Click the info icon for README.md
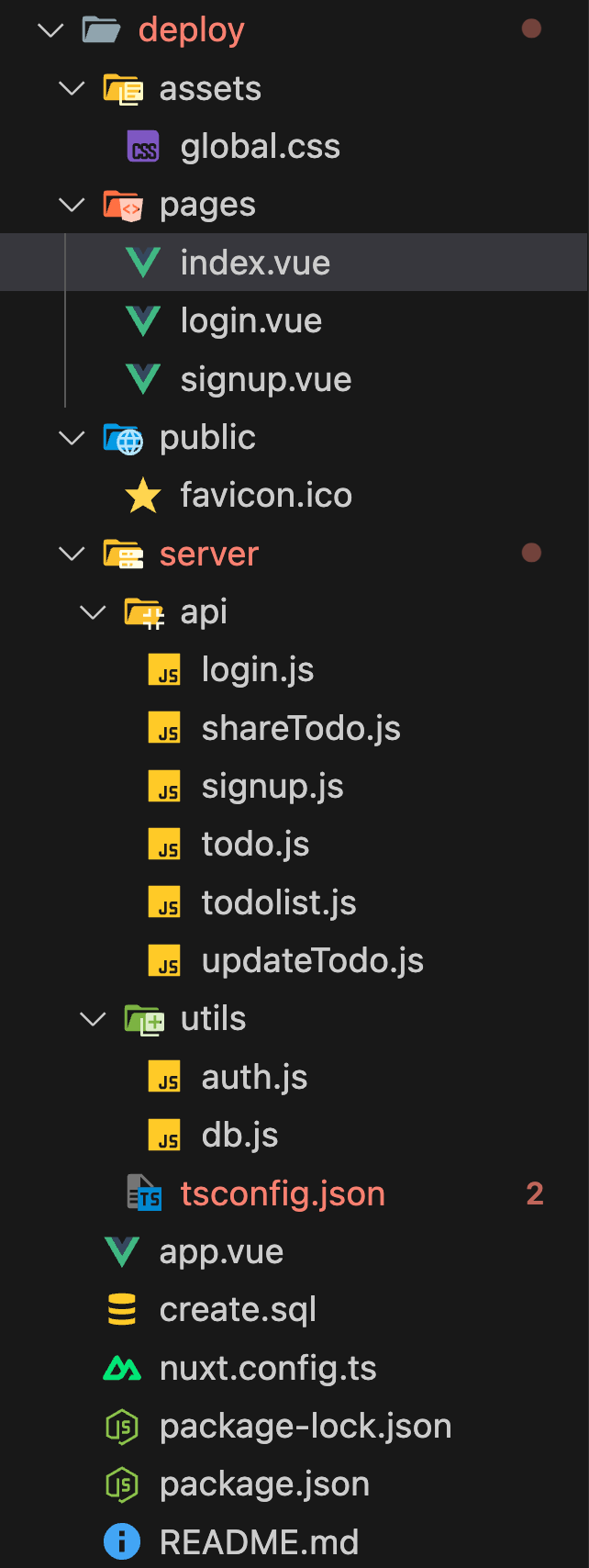The image size is (589, 1568). (x=122, y=1542)
